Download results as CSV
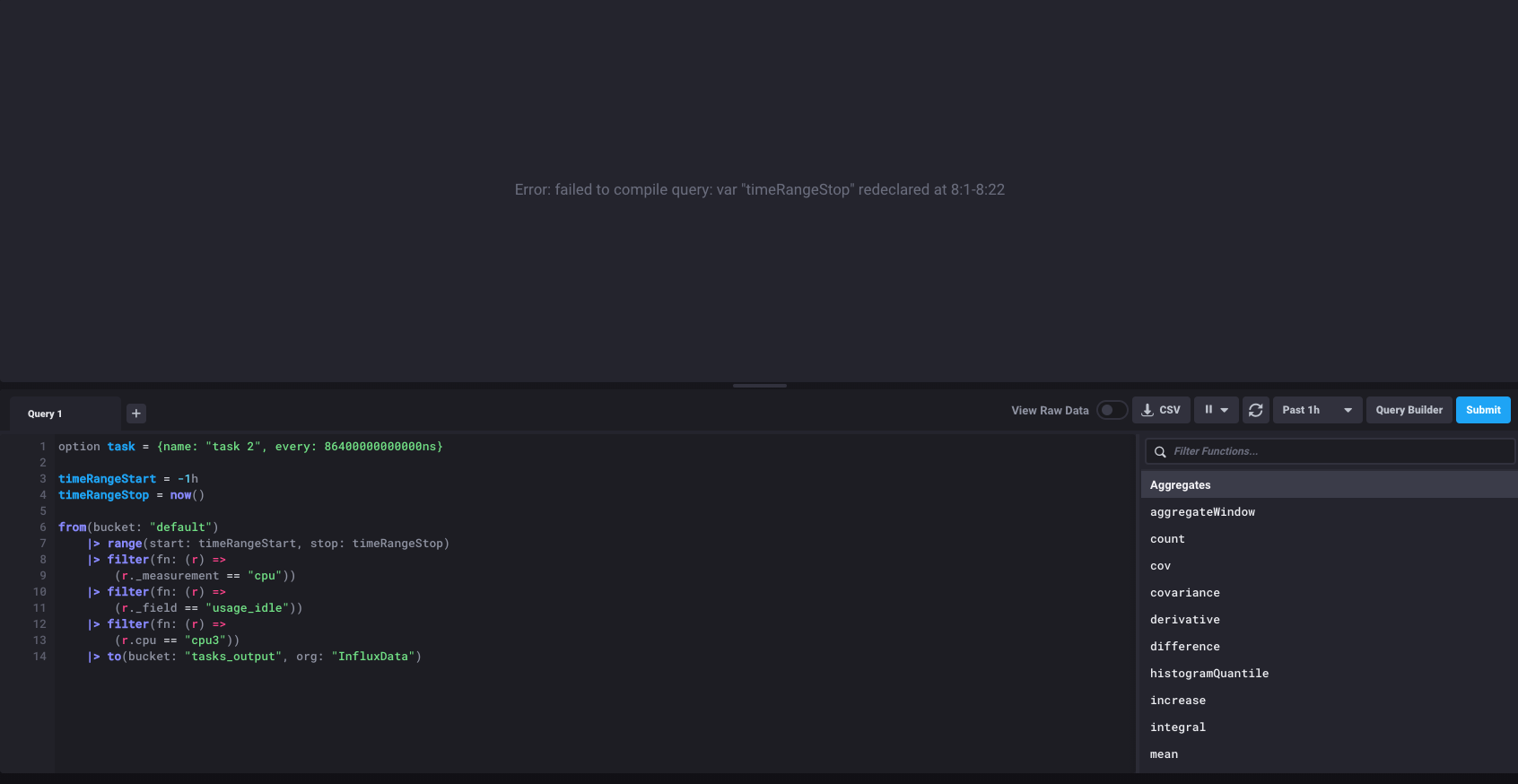 point(1161,410)
